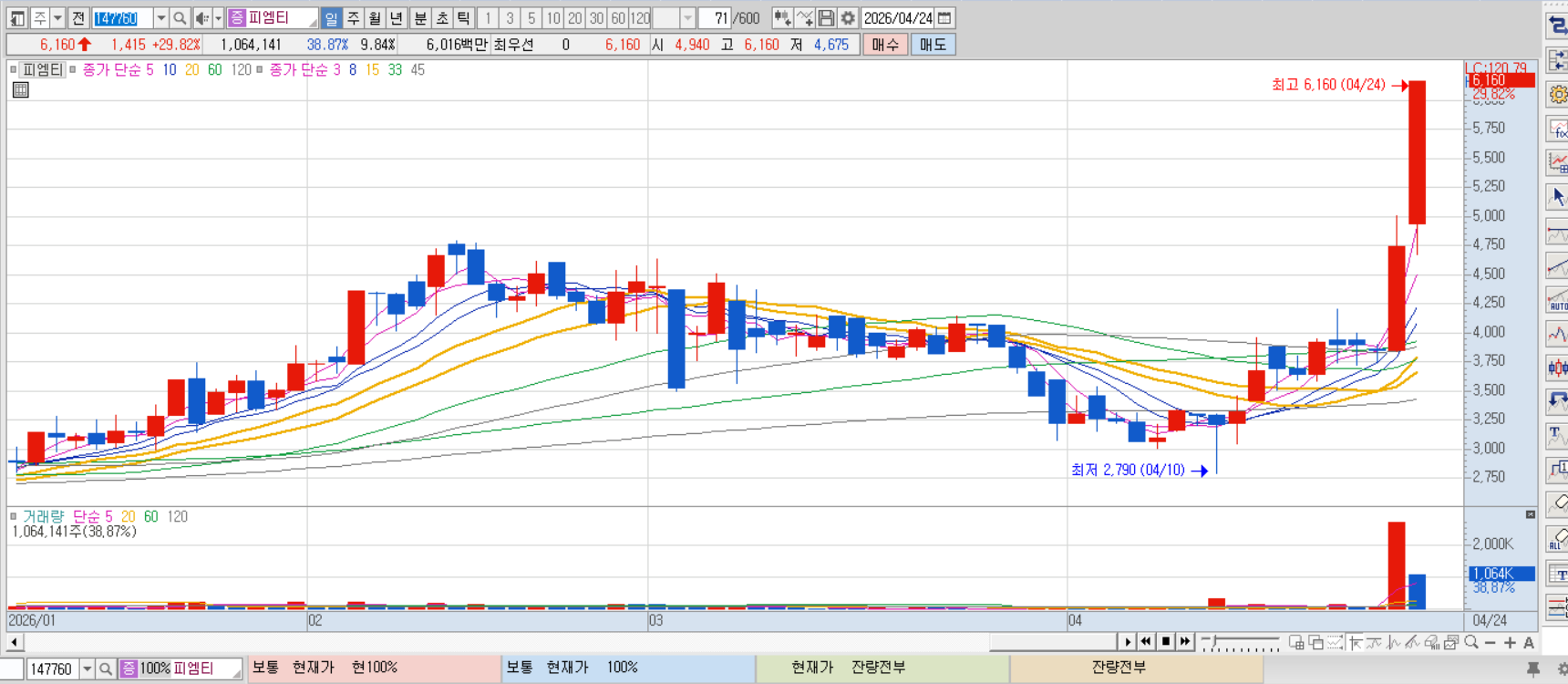The image size is (1568, 684).
Task: Toggle the 피엠티 price series checkbox
Action: pyautogui.click(x=13, y=69)
